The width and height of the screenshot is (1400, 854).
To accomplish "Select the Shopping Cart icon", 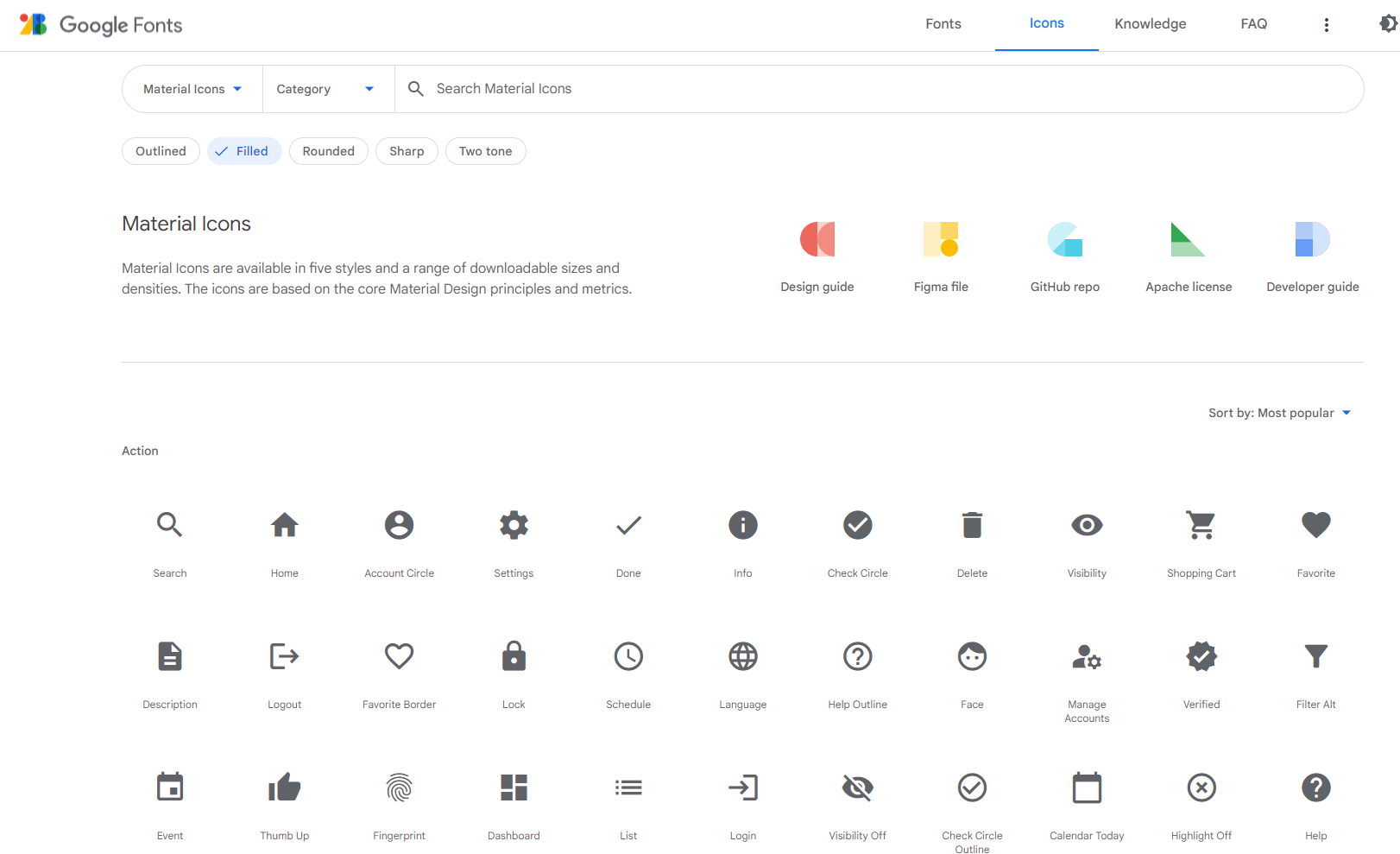I will 1201,525.
